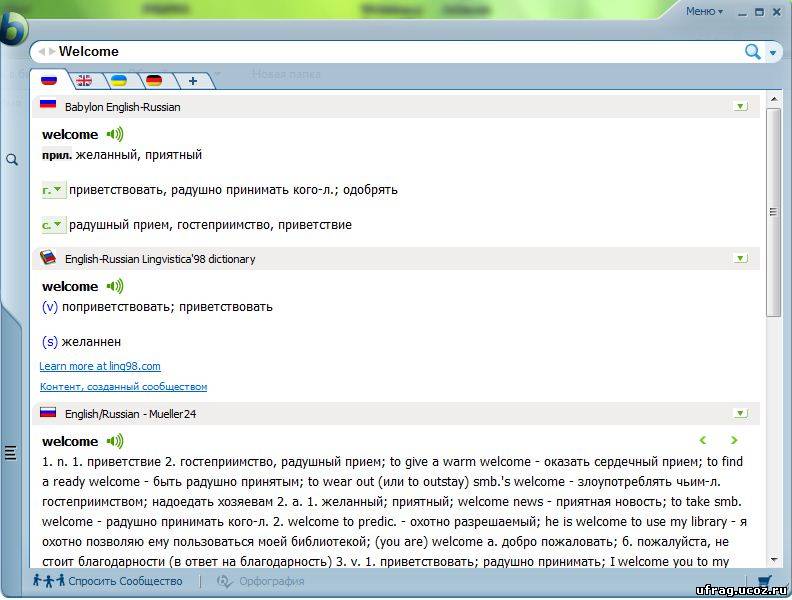Go to previous Mueller24 result with left arrow
792x600 pixels.
pos(703,440)
